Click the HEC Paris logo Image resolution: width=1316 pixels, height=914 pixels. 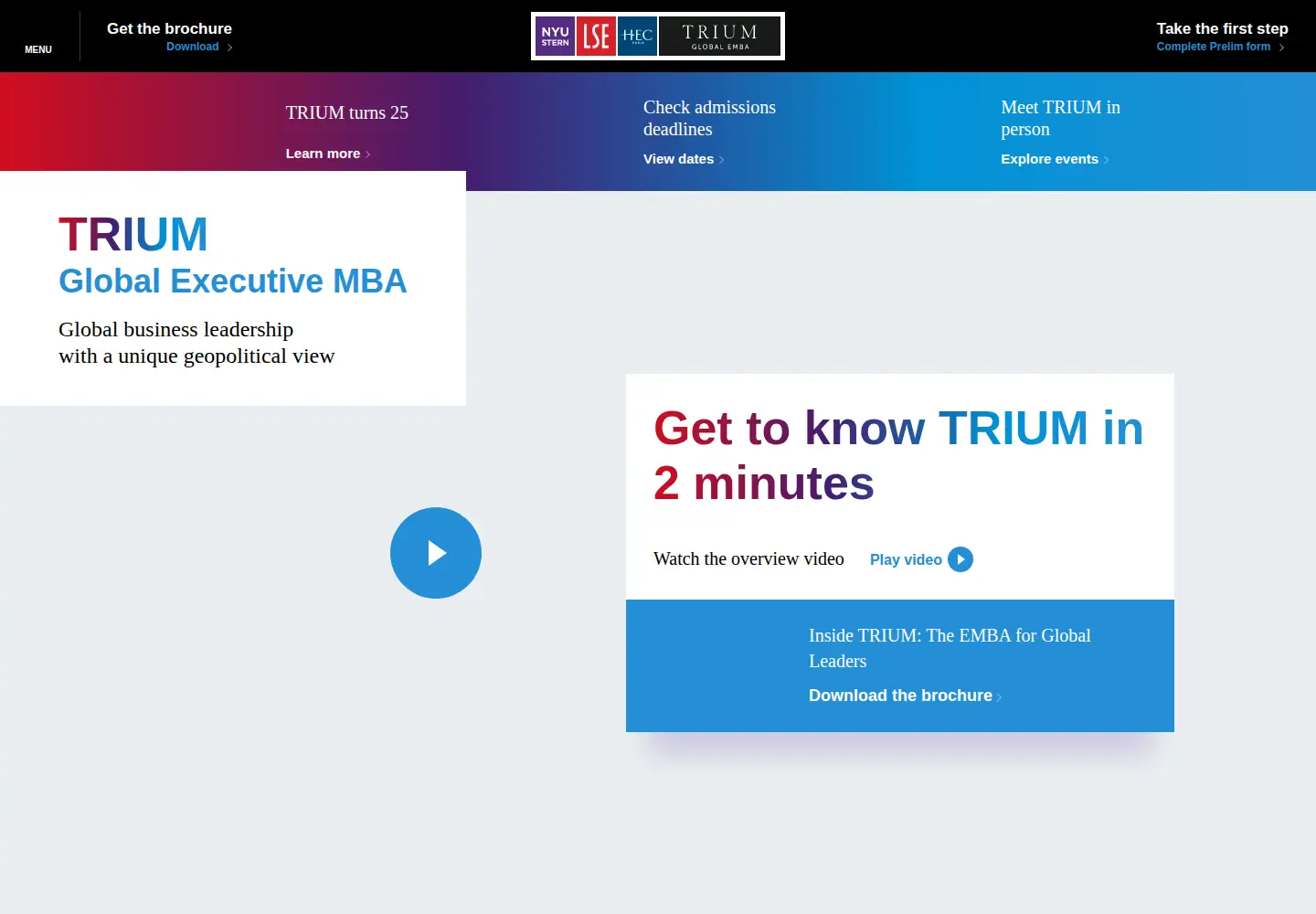tap(637, 37)
